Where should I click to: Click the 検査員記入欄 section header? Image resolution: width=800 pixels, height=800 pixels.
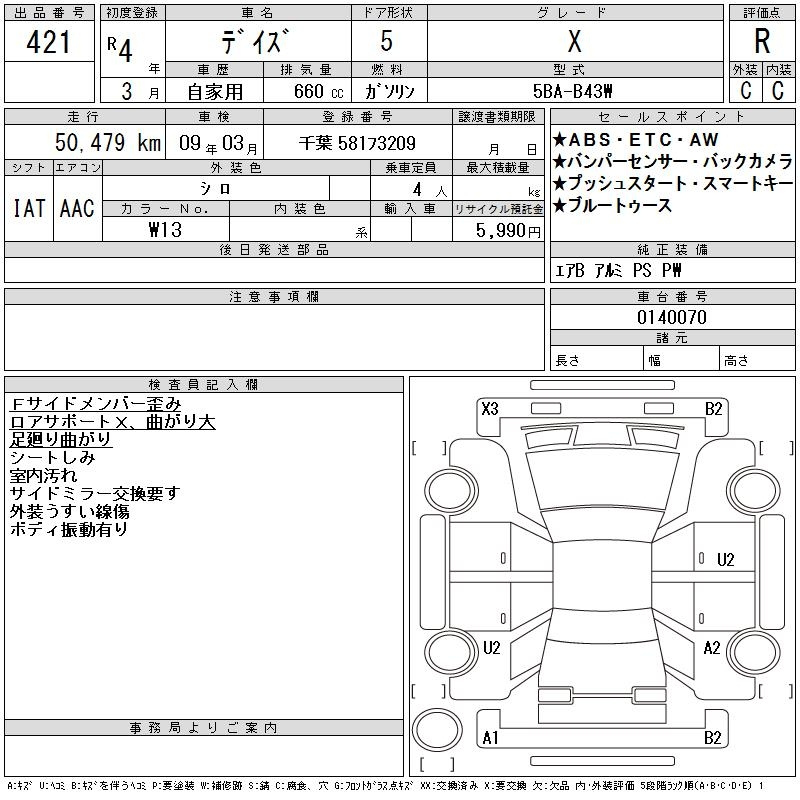[x=204, y=384]
